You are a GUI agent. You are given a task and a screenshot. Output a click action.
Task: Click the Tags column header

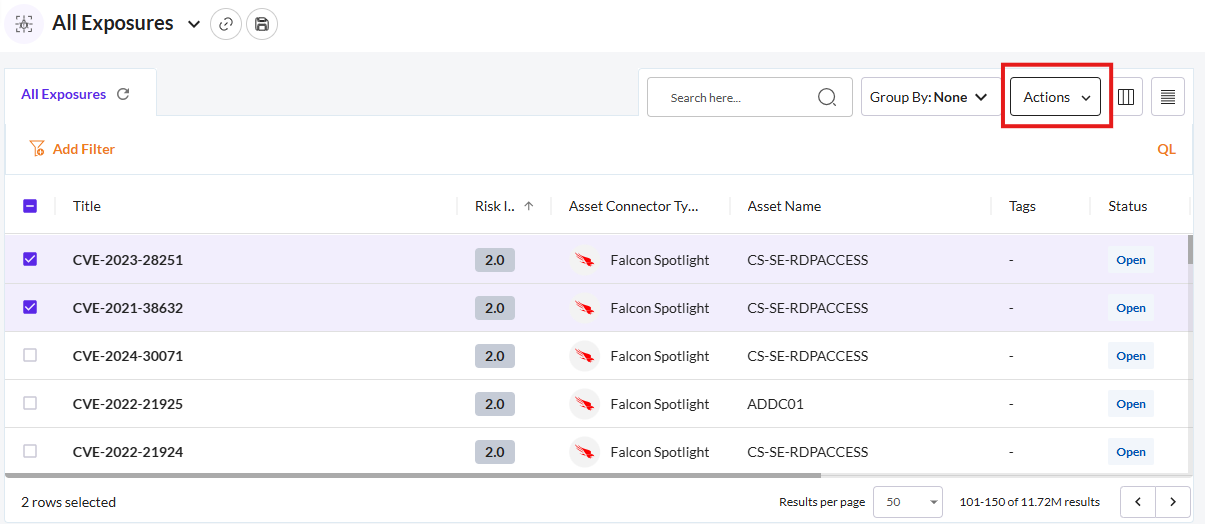(x=1022, y=206)
